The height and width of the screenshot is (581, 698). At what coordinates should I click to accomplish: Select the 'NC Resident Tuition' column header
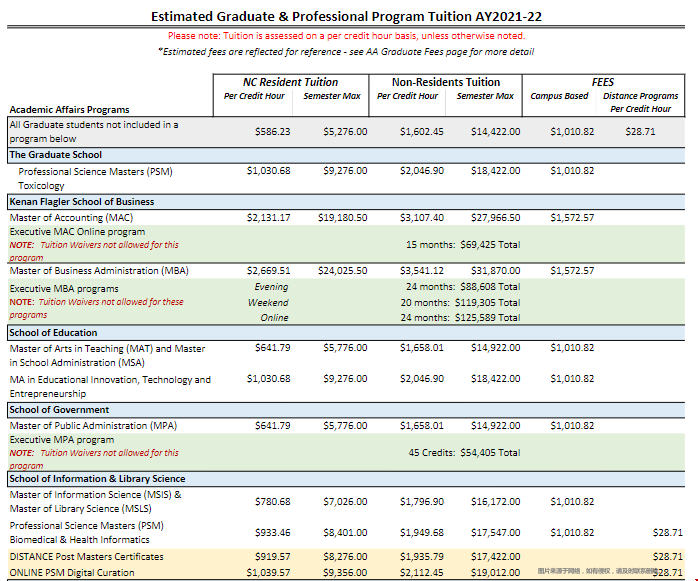click(290, 82)
